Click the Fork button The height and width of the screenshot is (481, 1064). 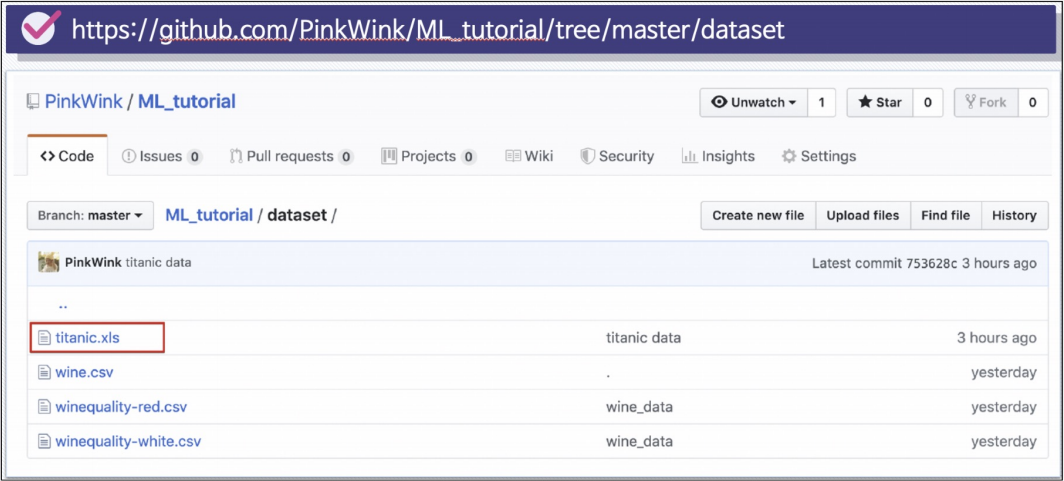pos(986,102)
